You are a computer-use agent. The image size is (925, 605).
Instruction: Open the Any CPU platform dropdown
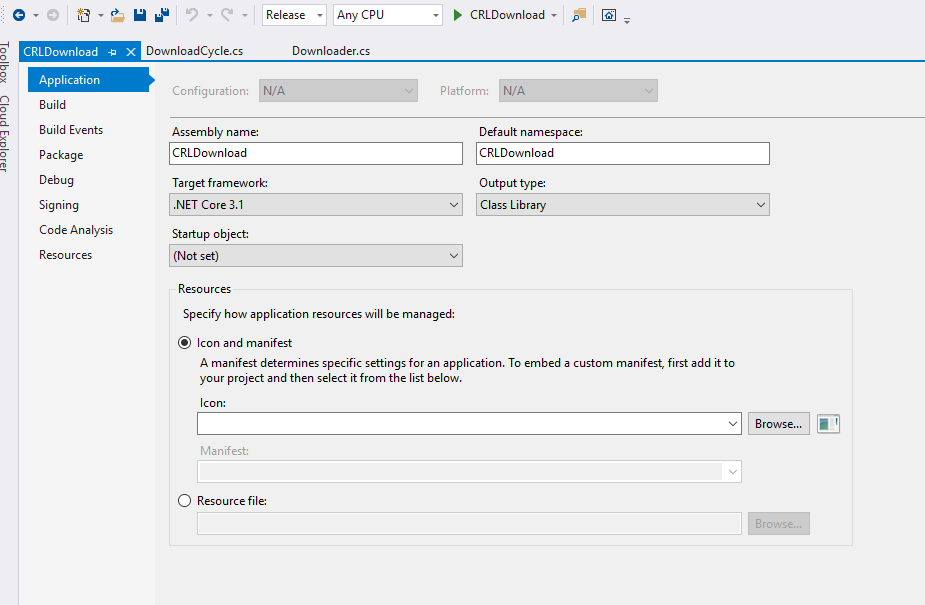point(388,15)
